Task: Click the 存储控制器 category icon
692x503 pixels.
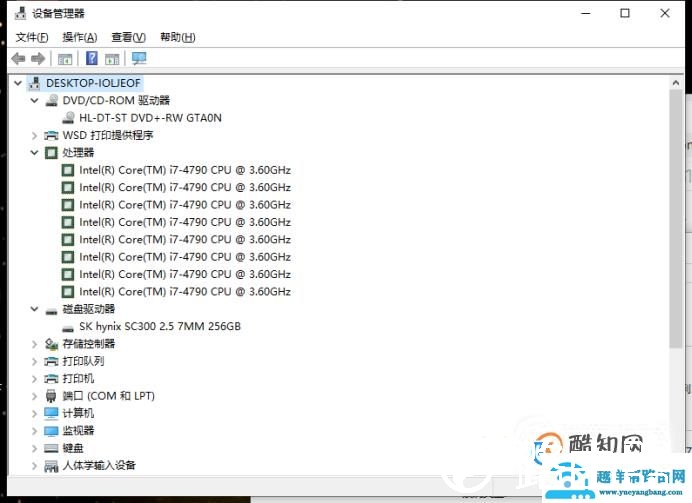Action: click(51, 344)
